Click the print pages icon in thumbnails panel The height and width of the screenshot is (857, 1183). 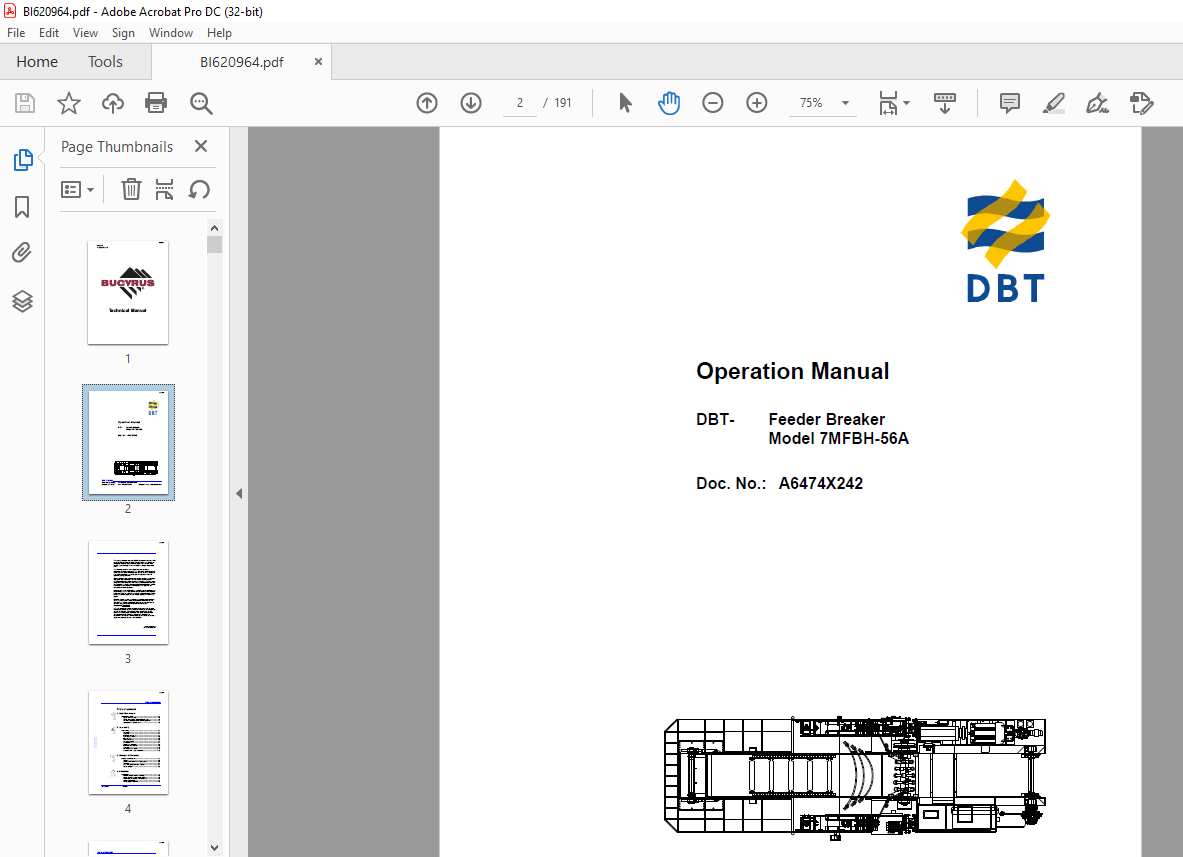point(164,189)
